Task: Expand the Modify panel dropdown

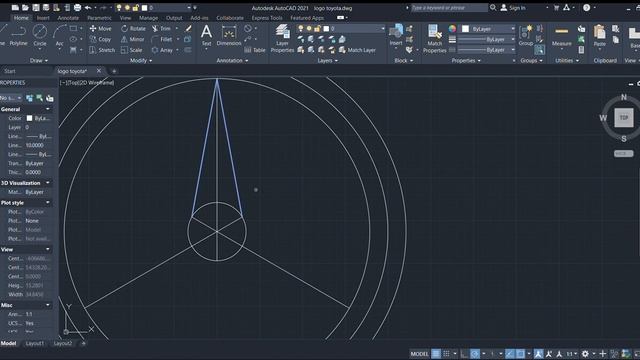Action: pyautogui.click(x=141, y=60)
